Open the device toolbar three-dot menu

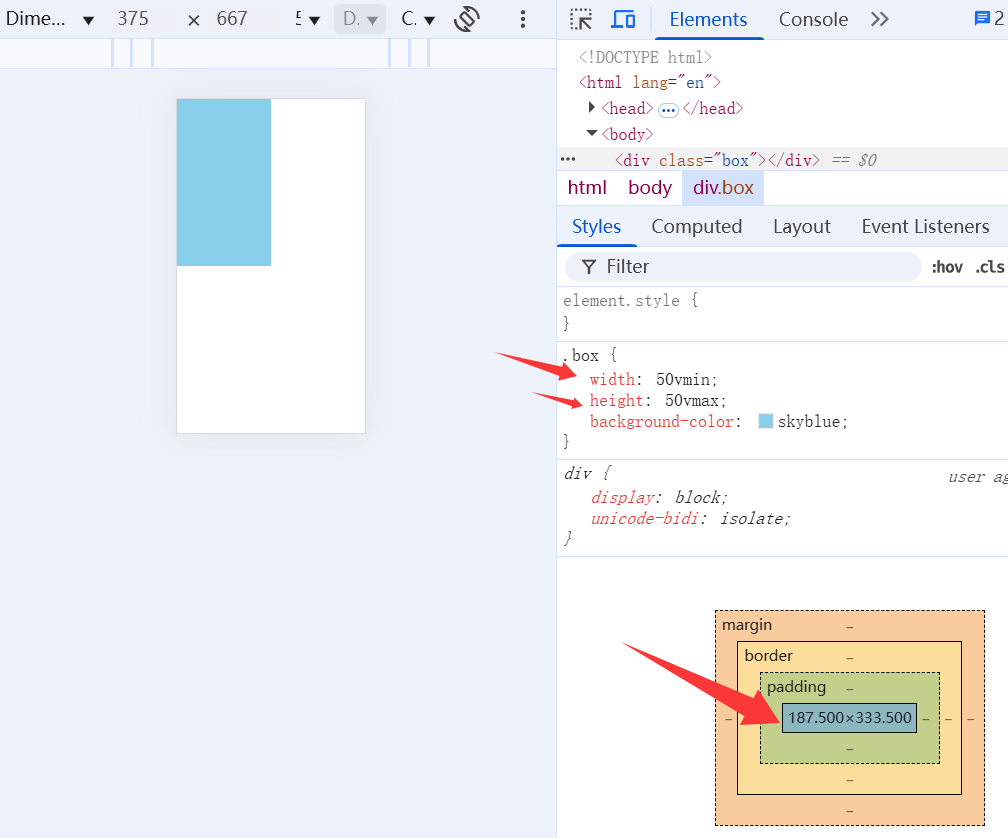tap(522, 19)
